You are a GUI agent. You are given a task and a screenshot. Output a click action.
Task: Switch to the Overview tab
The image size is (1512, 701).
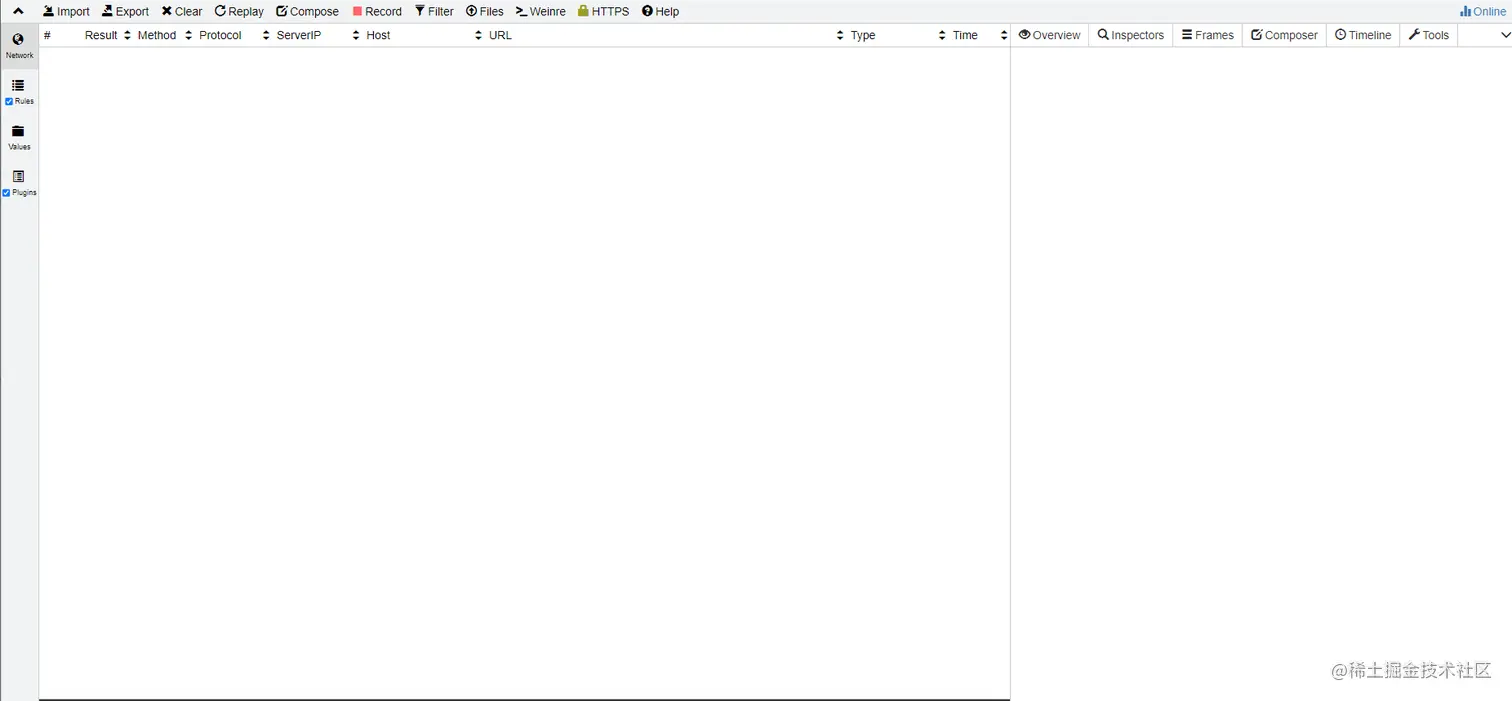(1049, 35)
